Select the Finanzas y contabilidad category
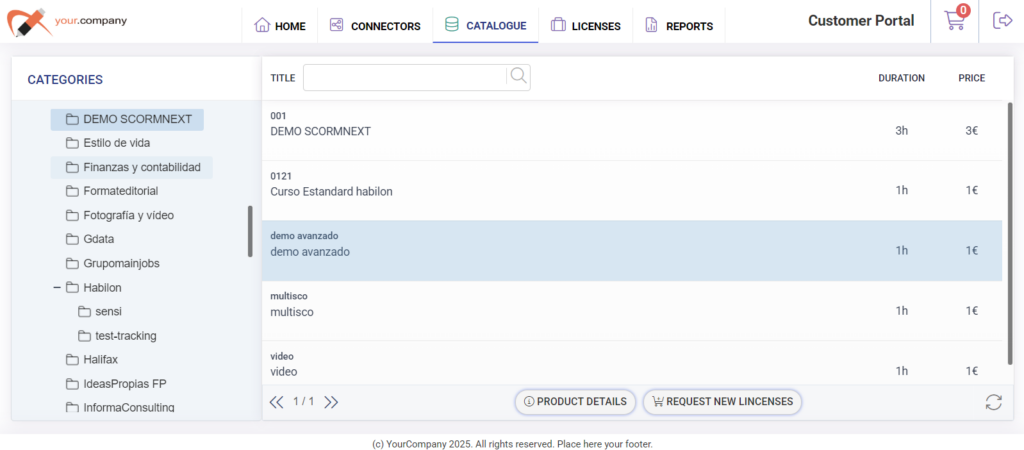 pos(132,168)
